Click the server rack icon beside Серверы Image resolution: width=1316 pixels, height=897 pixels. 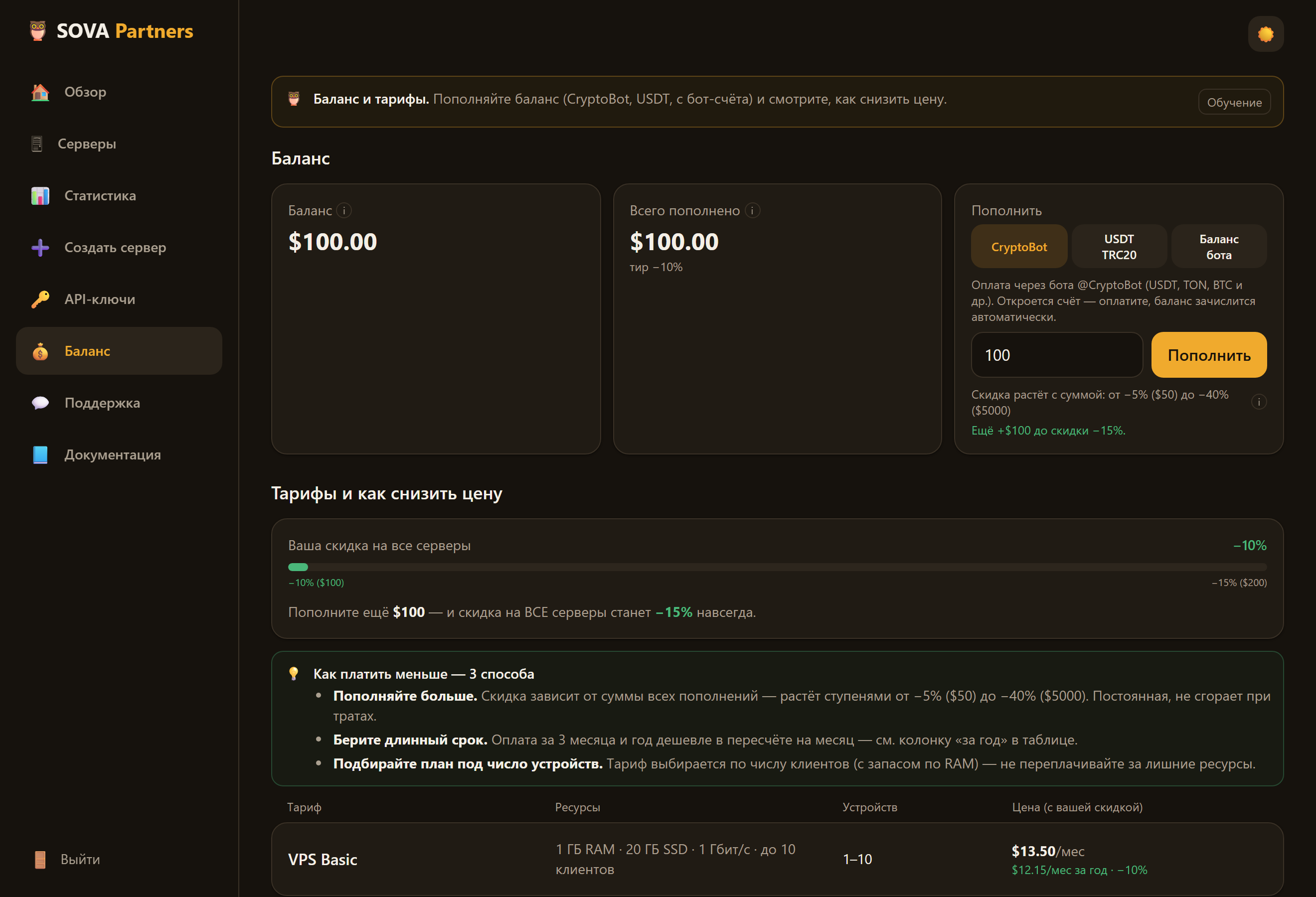(37, 144)
